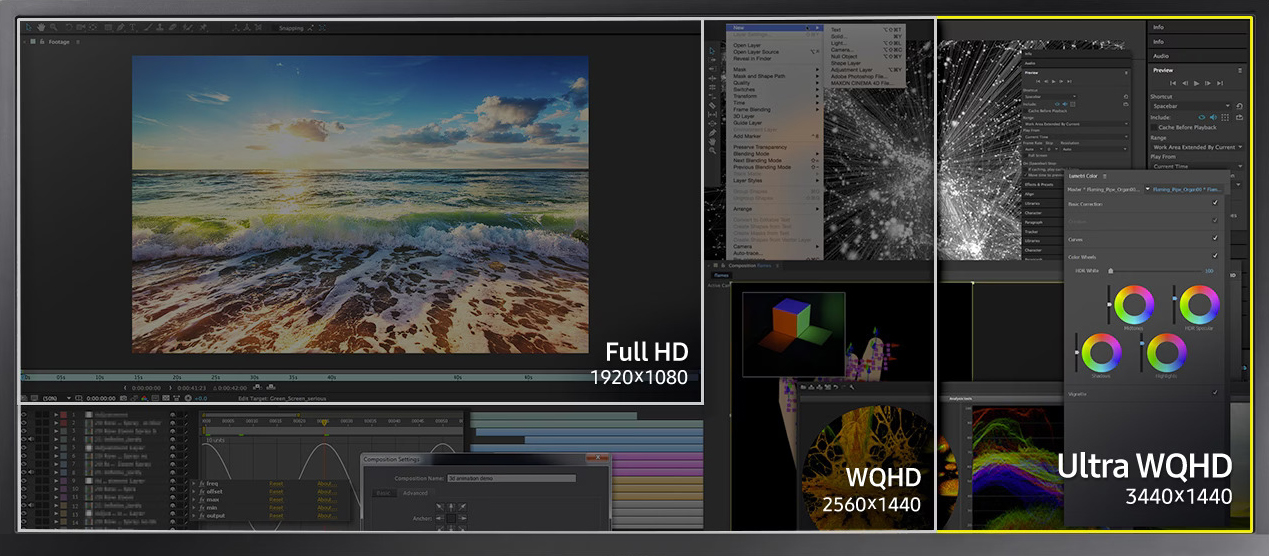Click the HDR Specular color wheel
The width and height of the screenshot is (1269, 556).
1199,304
